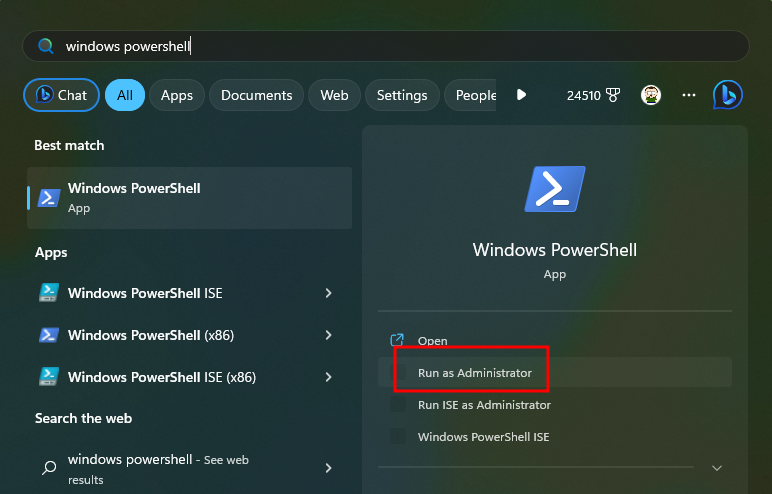Switch to the People filter tab
The height and width of the screenshot is (494, 772).
[x=471, y=95]
